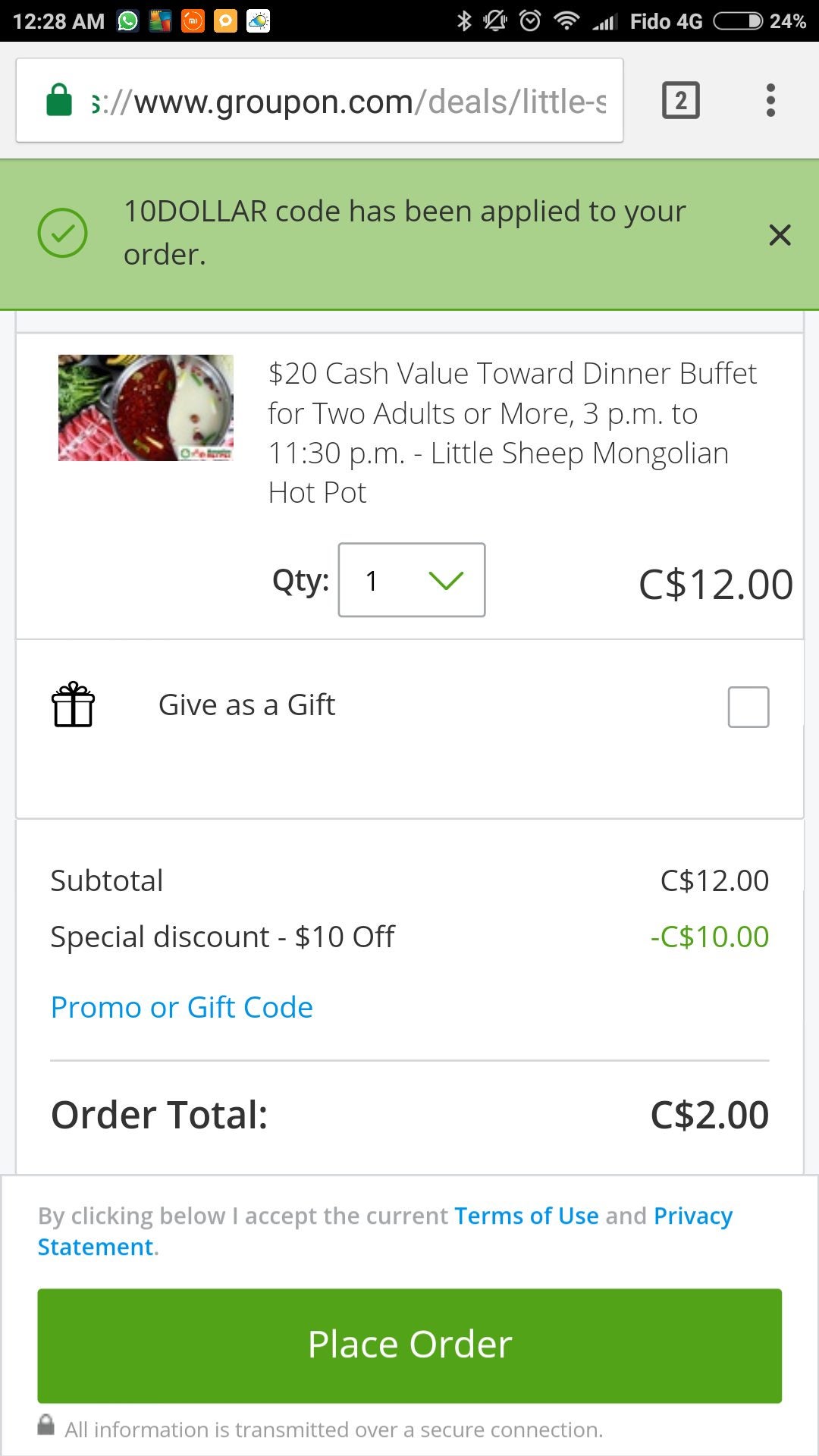Tap the Little Sheep Mongolian Hot Pot deal title
This screenshot has height=1456, width=819.
[x=513, y=433]
